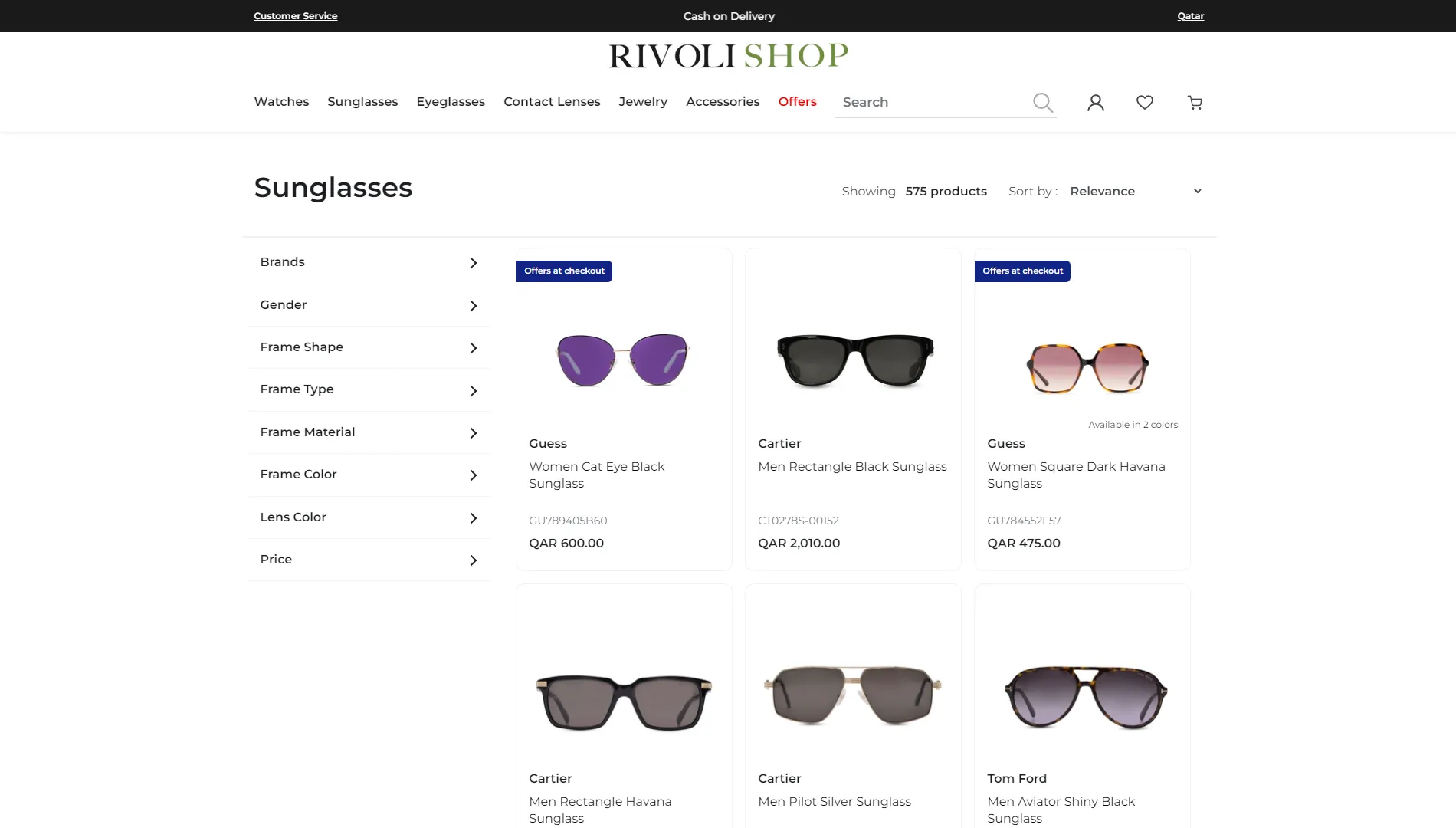Click the QAR 475.00 price
Screen dimensions: 1456x828
pos(1024,544)
